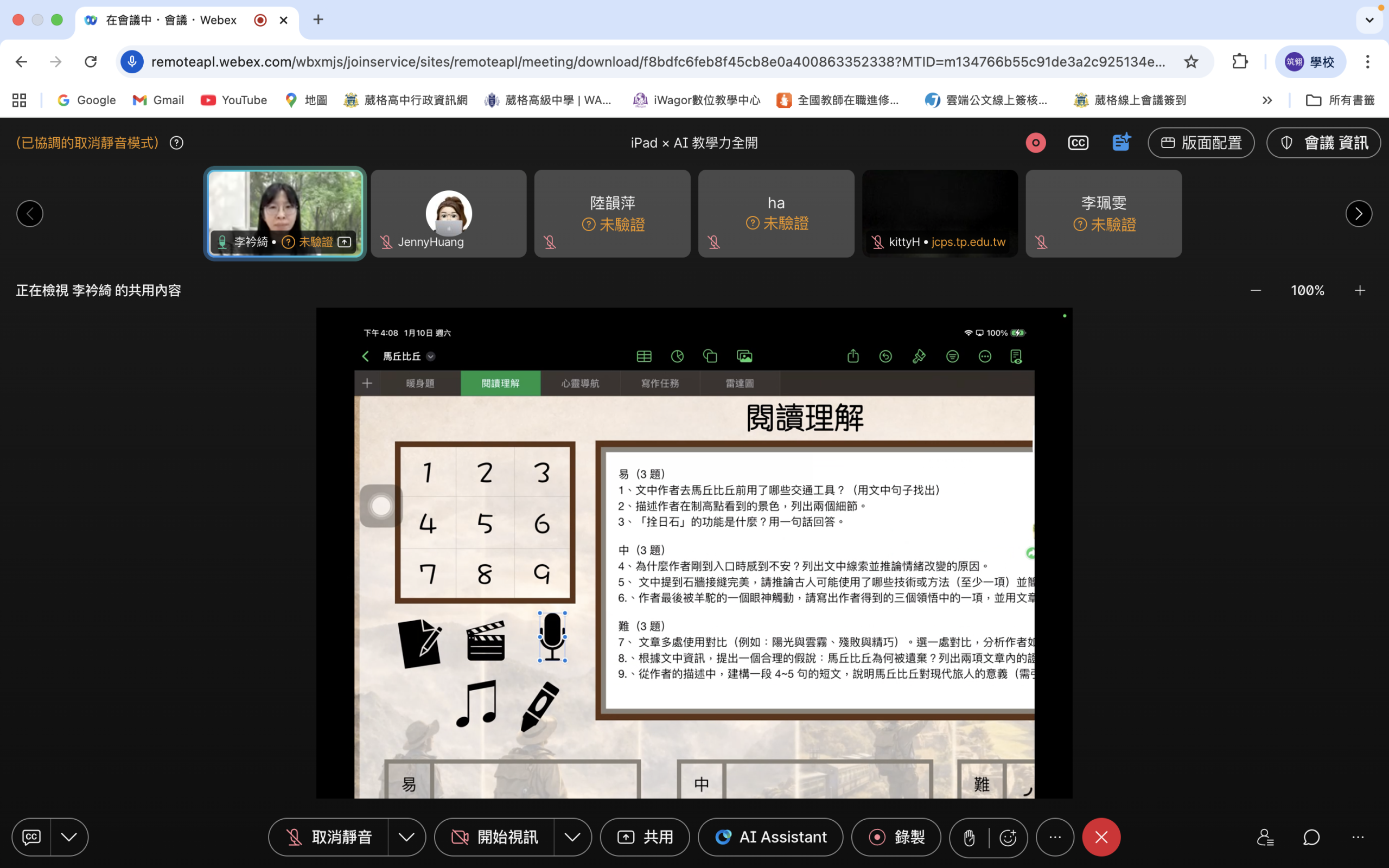Open the notes sparkle icon in header
This screenshot has width=1389, height=868.
(x=1120, y=142)
